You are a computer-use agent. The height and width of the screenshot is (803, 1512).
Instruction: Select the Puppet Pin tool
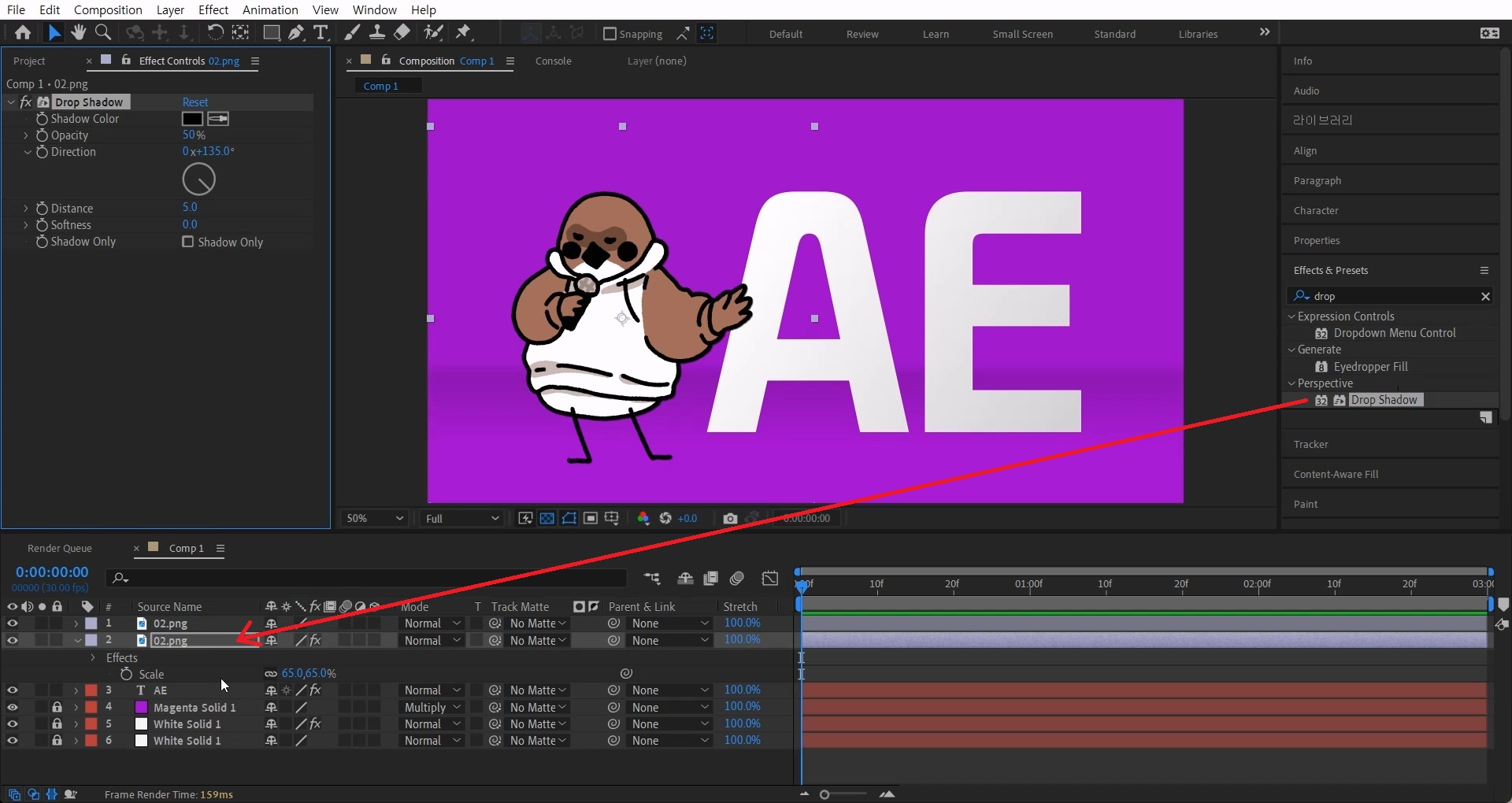pyautogui.click(x=463, y=32)
